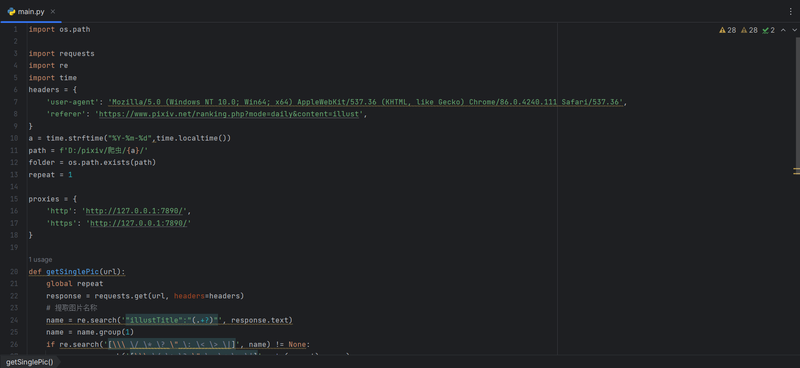Click the first yellow warning indicator showing 28
Image resolution: width=800 pixels, height=368 pixels.
pos(728,30)
